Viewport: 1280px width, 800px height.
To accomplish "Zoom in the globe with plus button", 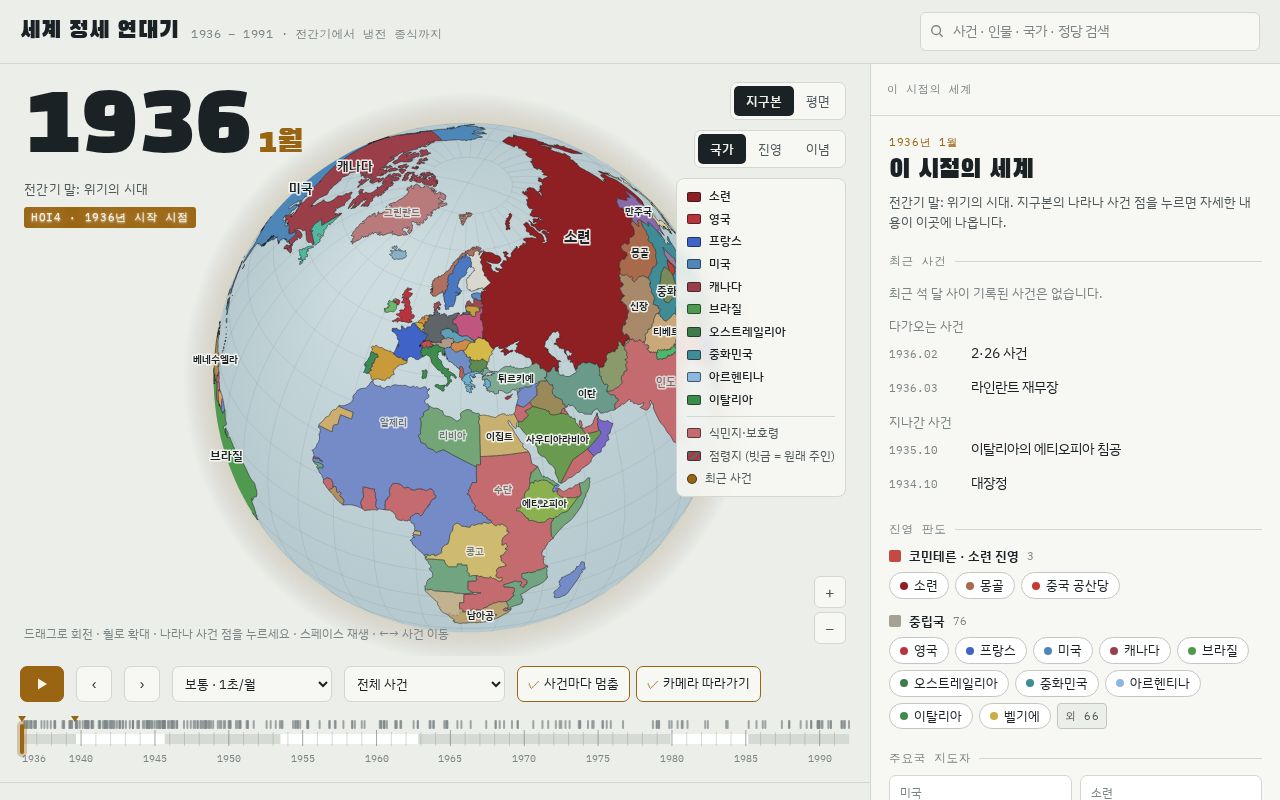I will [829, 592].
